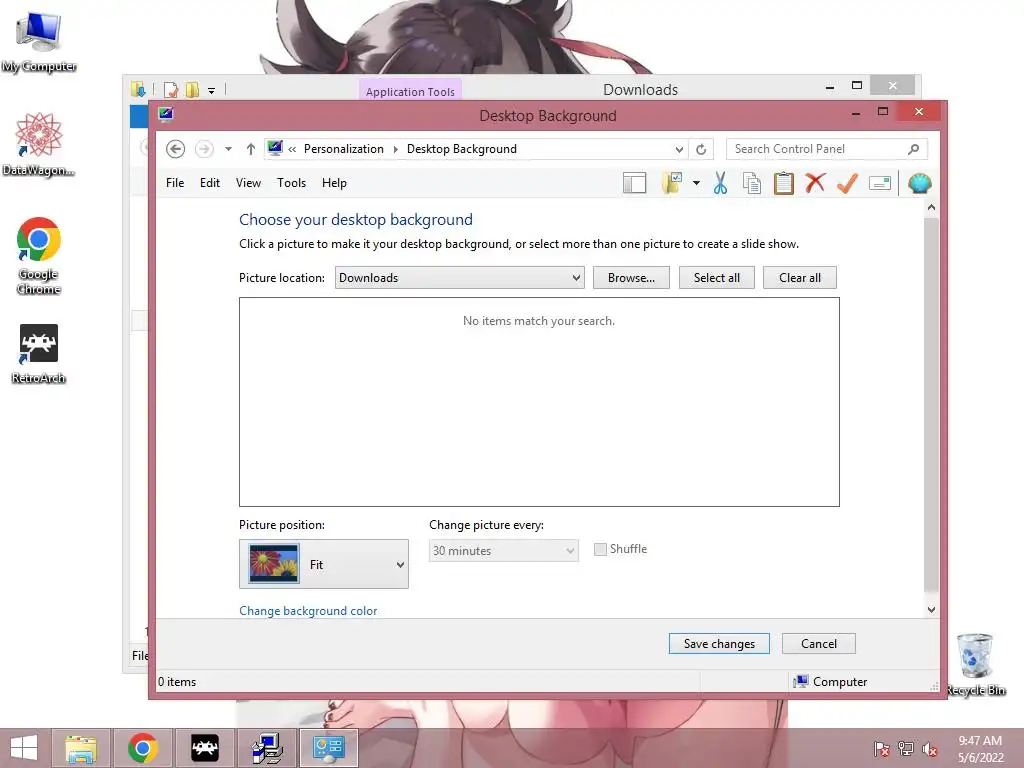Click the Save changes button
1024x768 pixels.
[x=719, y=644]
